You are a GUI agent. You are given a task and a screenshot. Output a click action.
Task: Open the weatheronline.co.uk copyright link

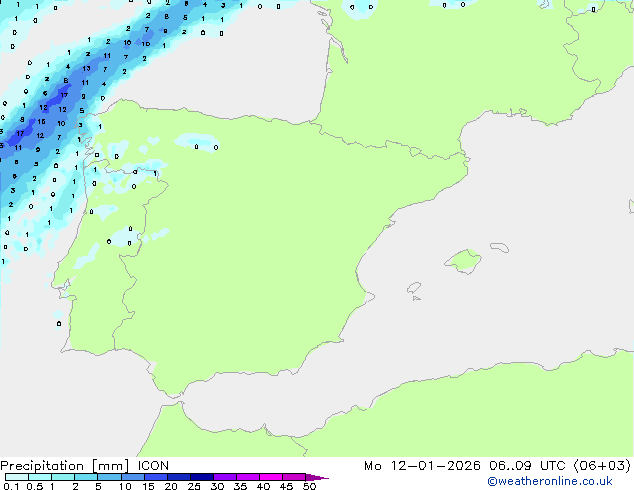point(550,481)
